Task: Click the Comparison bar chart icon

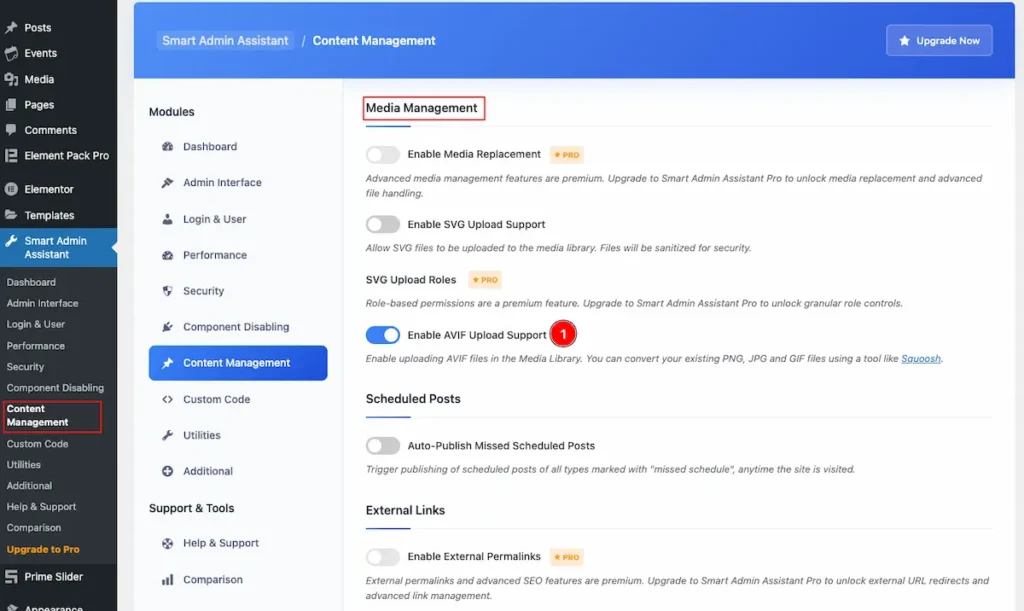Action: [168, 579]
